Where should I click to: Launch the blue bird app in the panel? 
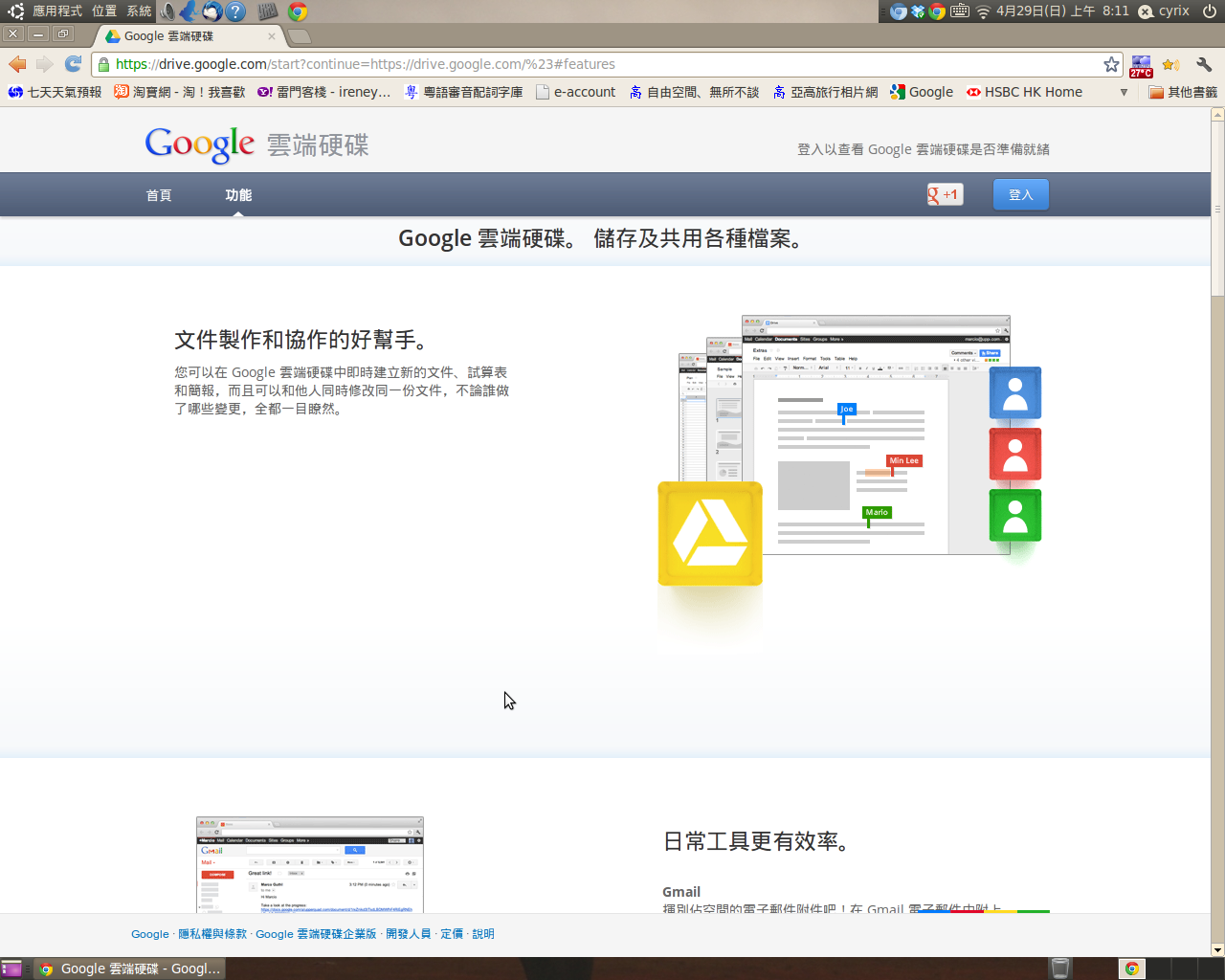coord(189,11)
